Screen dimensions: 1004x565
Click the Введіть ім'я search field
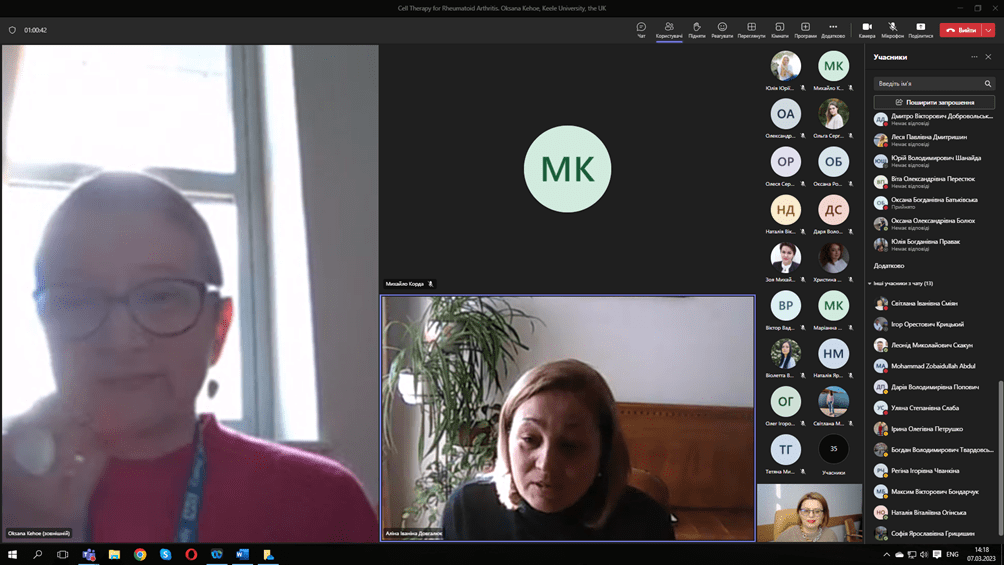pyautogui.click(x=926, y=84)
